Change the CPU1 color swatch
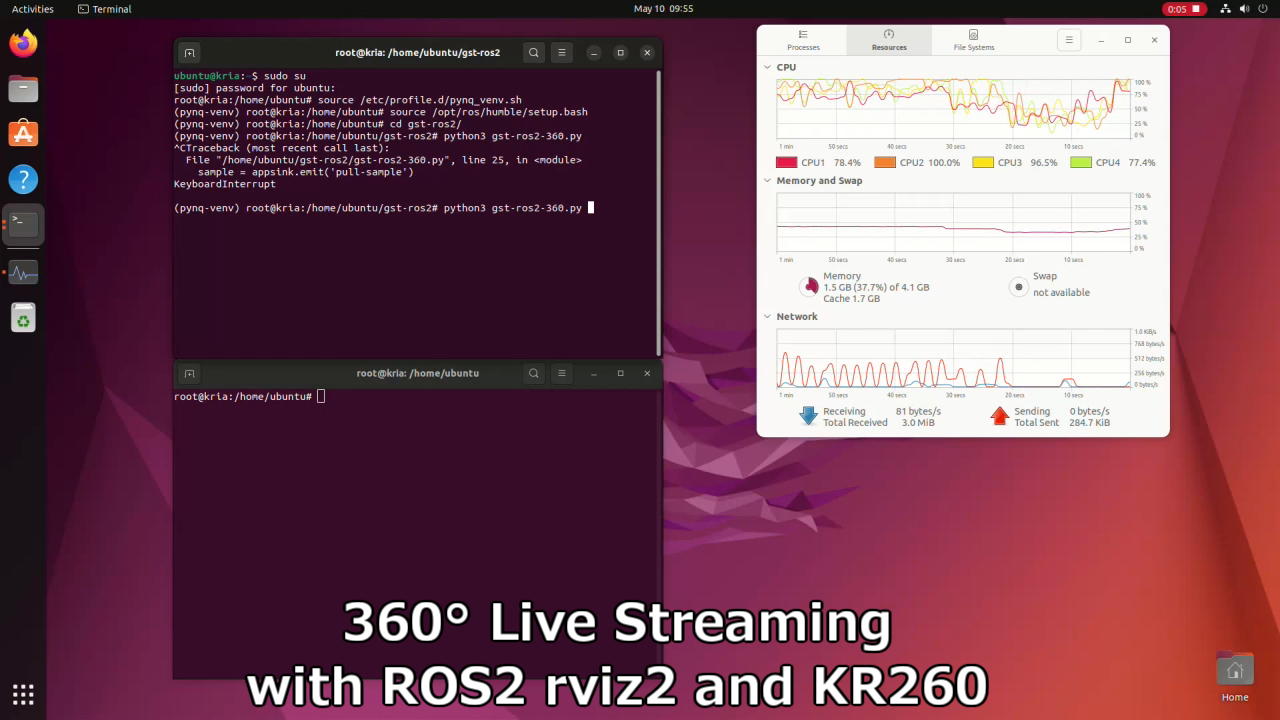 tap(786, 162)
